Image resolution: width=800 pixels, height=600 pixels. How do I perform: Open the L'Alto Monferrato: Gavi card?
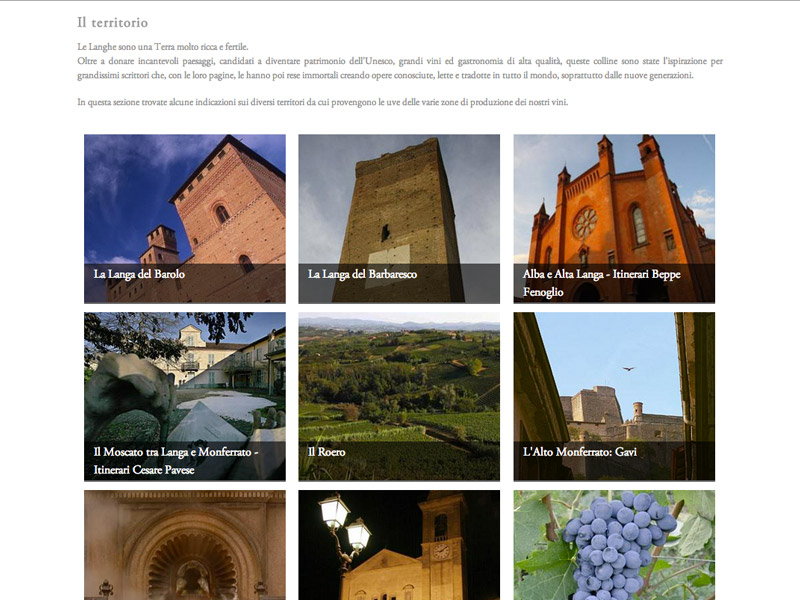pos(614,396)
